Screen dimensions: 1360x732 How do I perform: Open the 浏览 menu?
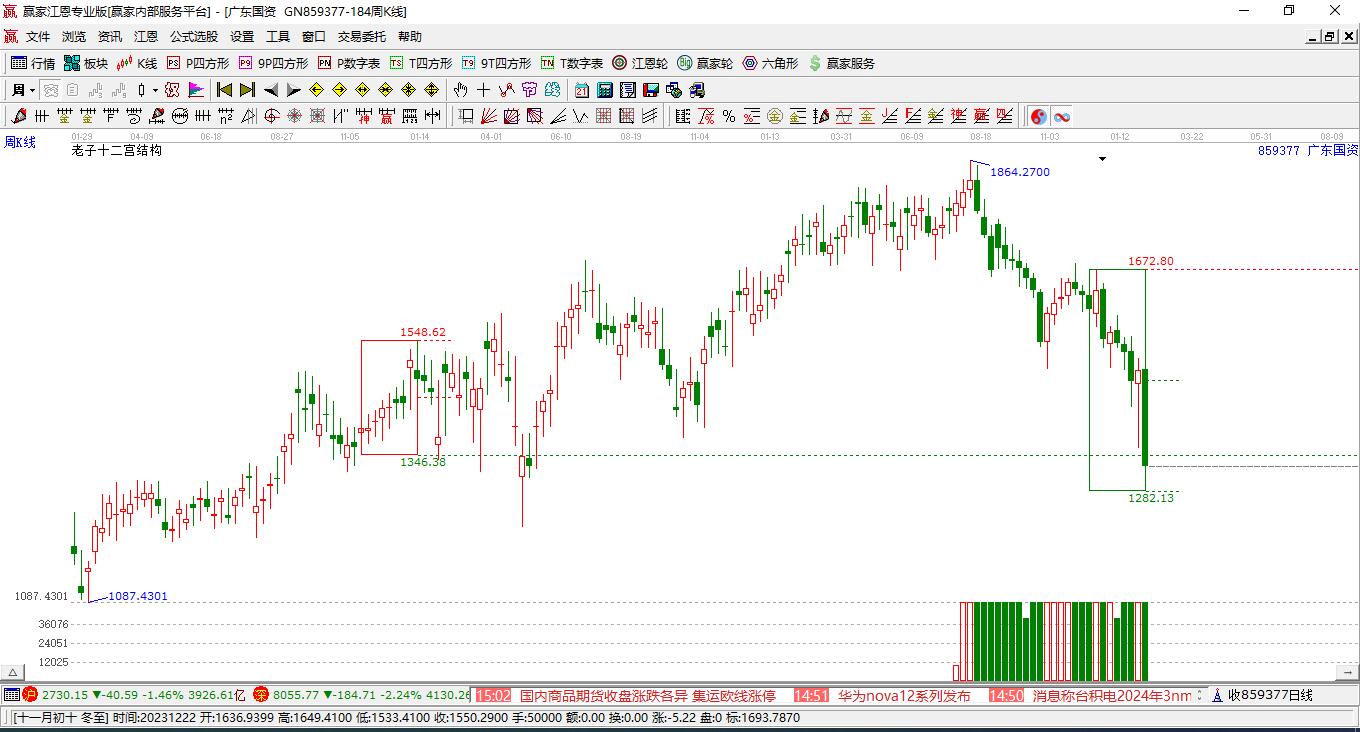[x=74, y=37]
